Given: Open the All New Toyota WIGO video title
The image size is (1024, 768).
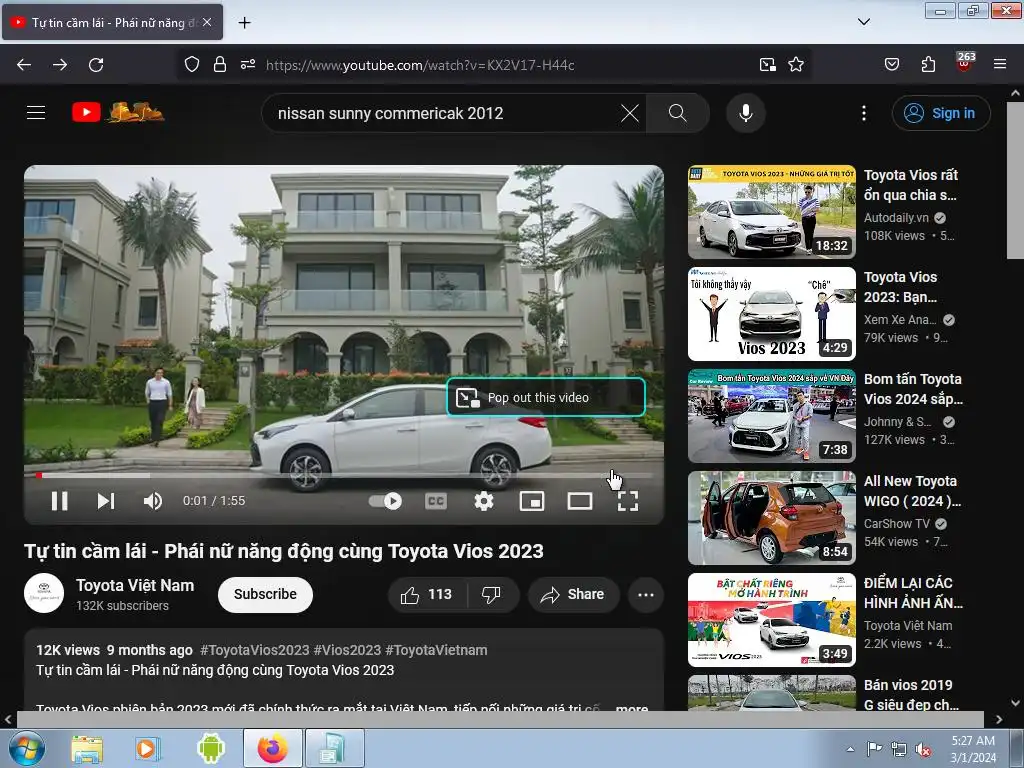Looking at the screenshot, I should point(912,490).
